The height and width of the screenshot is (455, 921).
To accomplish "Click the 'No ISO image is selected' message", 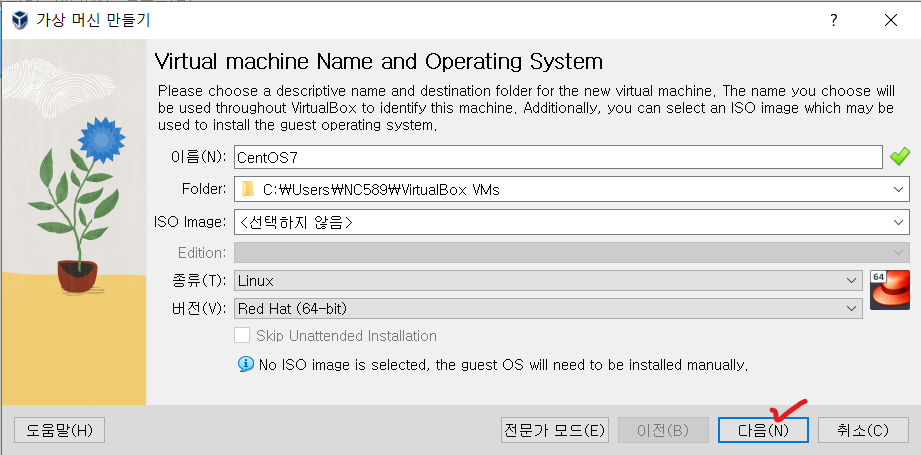I will pos(503,365).
